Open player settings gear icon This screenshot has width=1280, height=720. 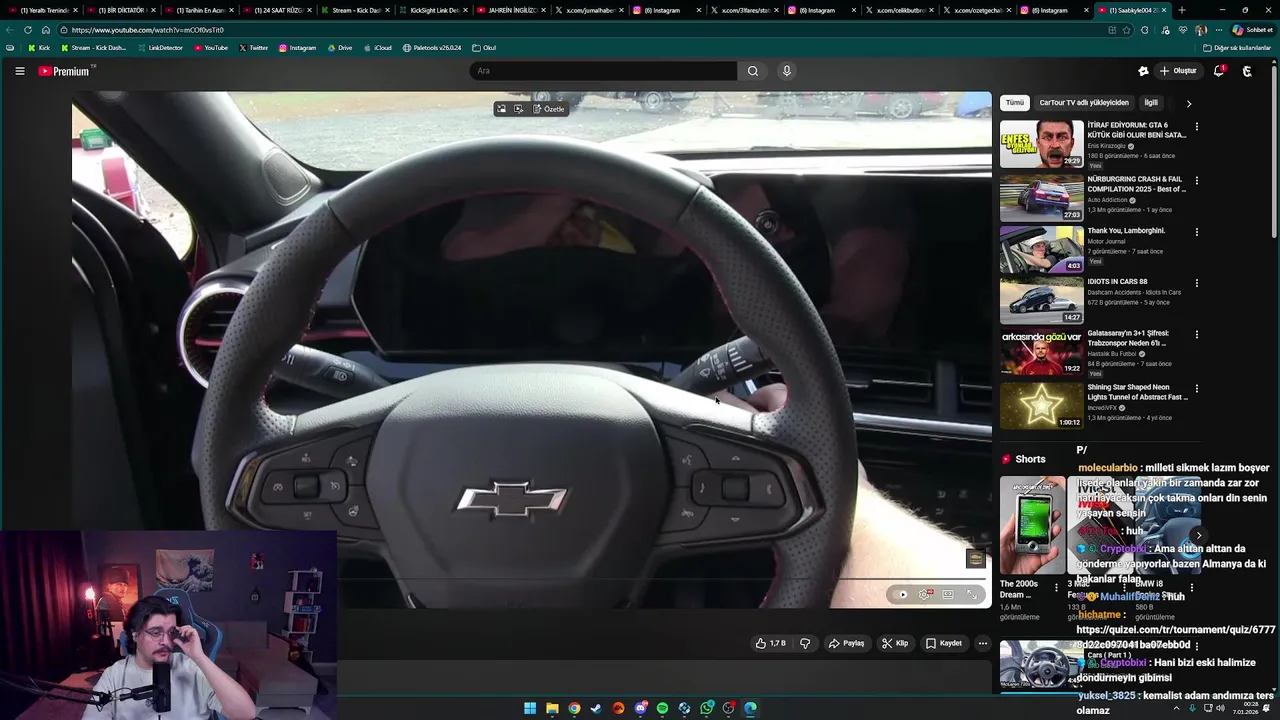tap(925, 594)
